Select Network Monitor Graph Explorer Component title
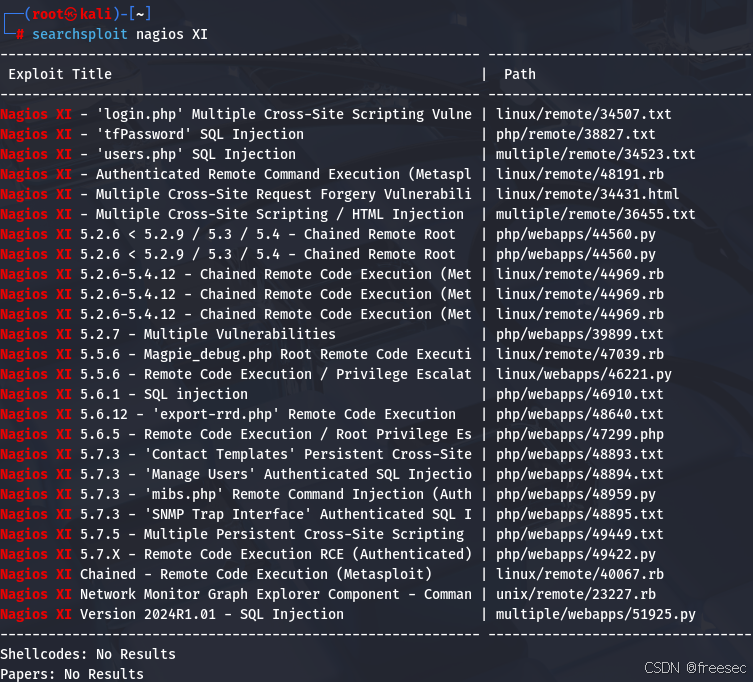 click(236, 594)
